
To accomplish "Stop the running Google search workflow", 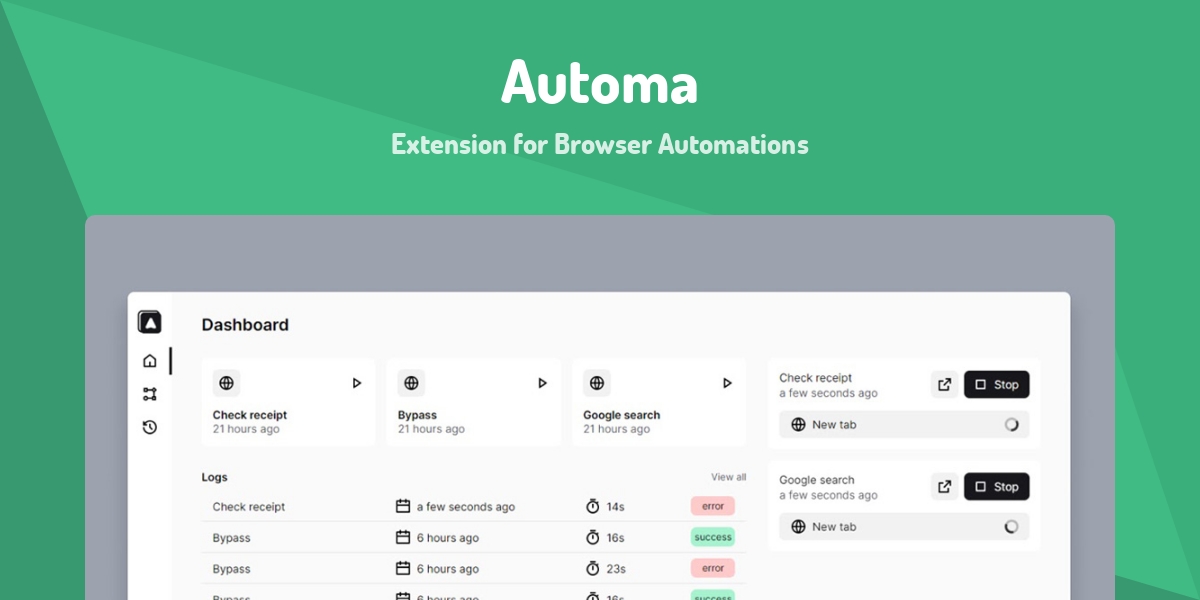I will [x=996, y=487].
